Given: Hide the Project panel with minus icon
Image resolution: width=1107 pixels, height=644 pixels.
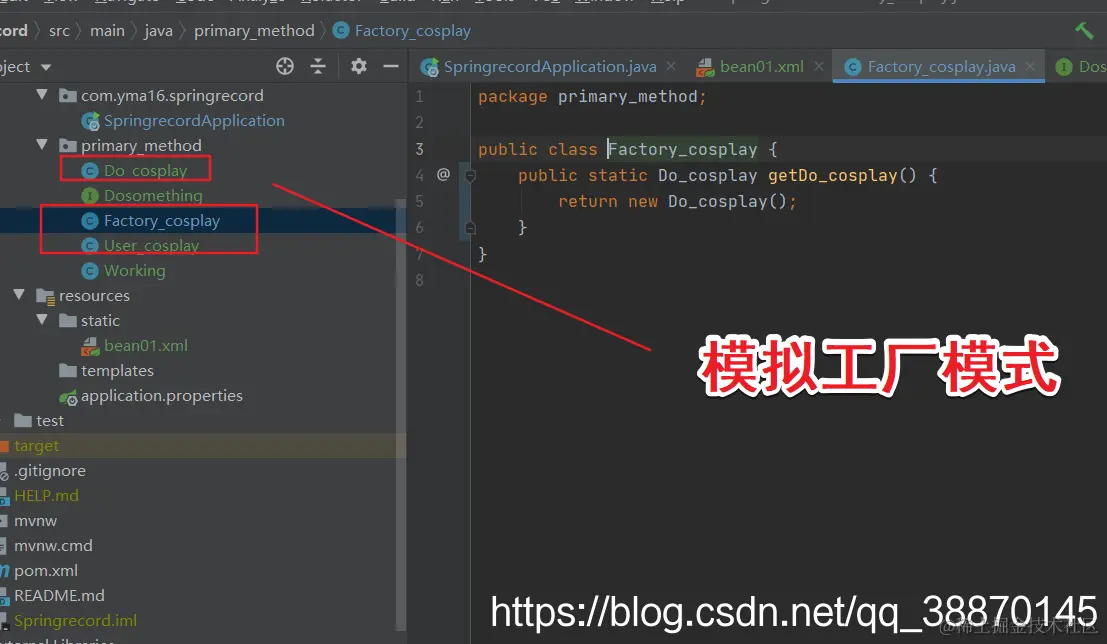Looking at the screenshot, I should click(390, 66).
